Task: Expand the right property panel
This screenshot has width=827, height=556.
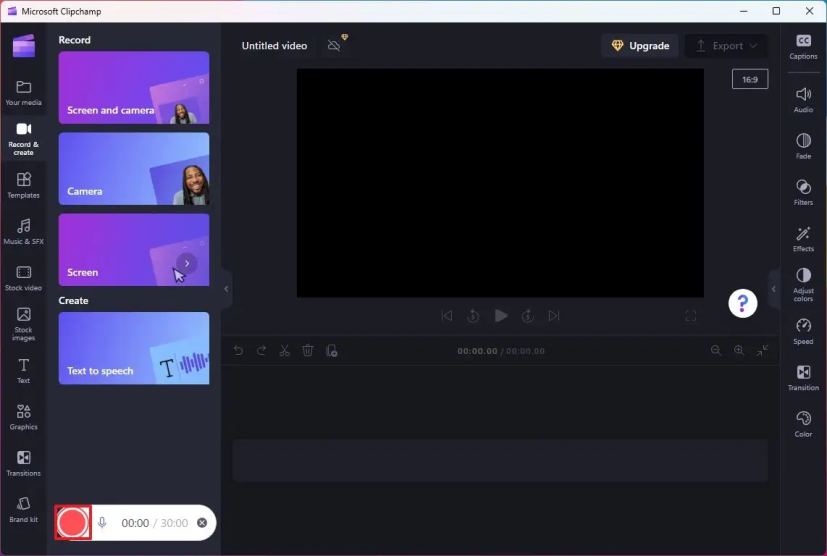Action: point(774,289)
